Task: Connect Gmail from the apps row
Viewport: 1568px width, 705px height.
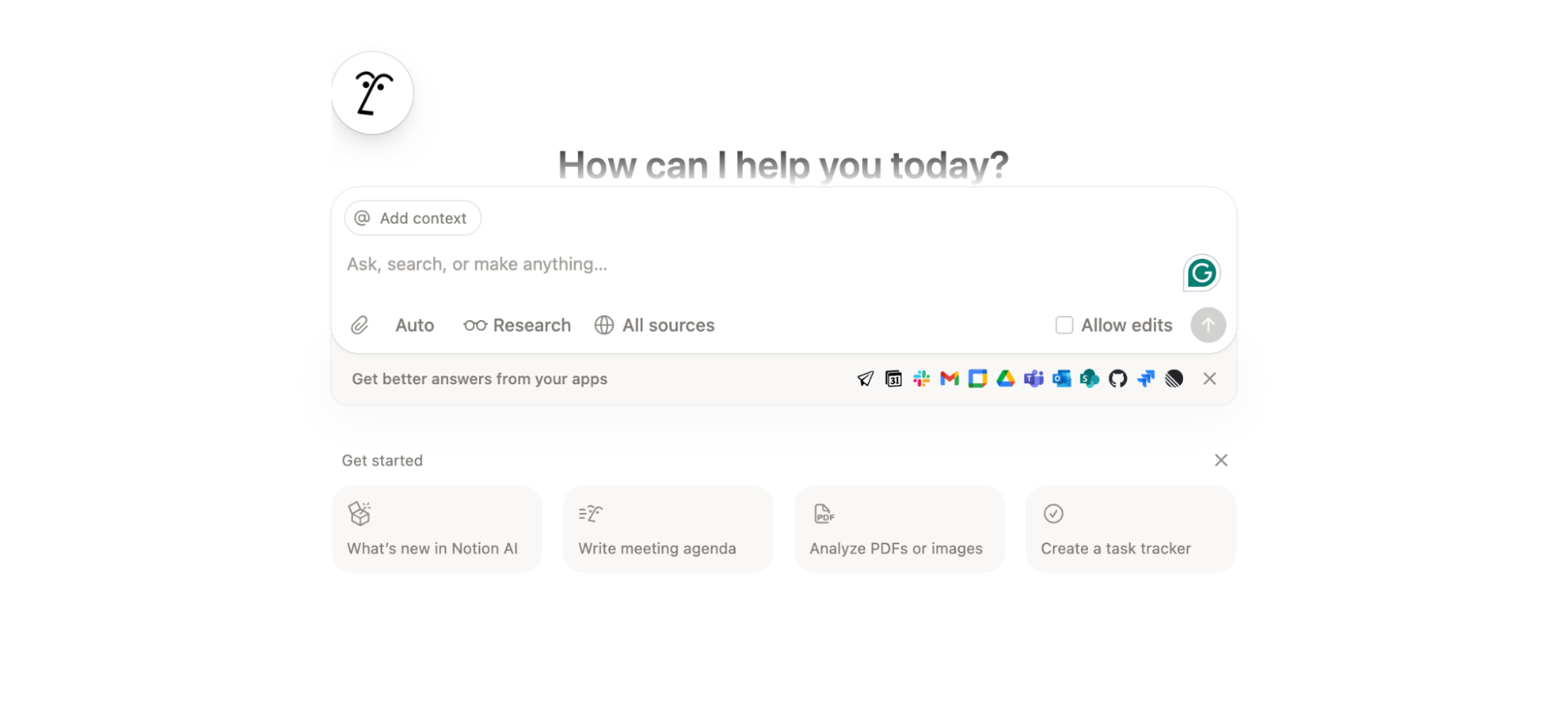Action: (949, 379)
